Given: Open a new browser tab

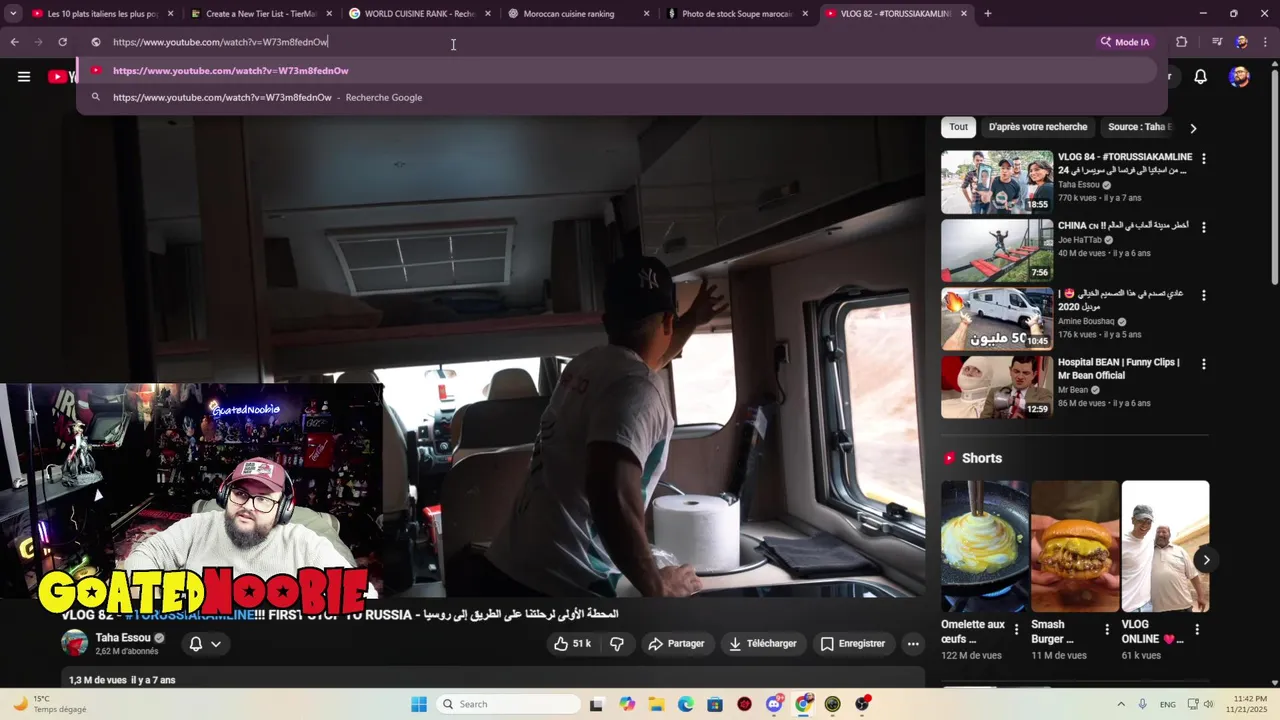Looking at the screenshot, I should pyautogui.click(x=987, y=14).
